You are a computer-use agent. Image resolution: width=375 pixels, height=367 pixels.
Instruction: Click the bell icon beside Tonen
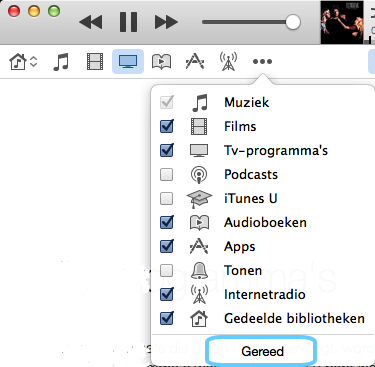click(x=199, y=270)
